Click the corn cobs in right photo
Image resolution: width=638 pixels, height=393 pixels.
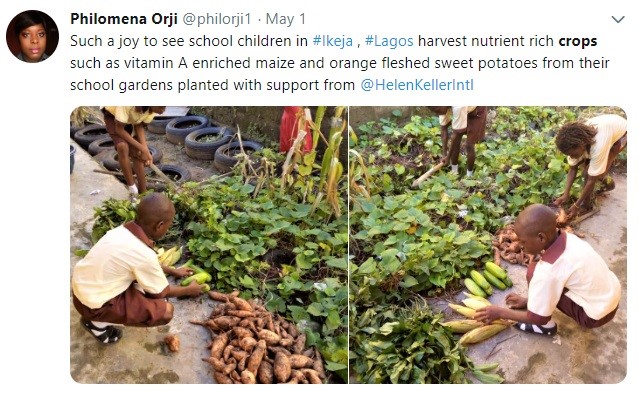[477, 320]
